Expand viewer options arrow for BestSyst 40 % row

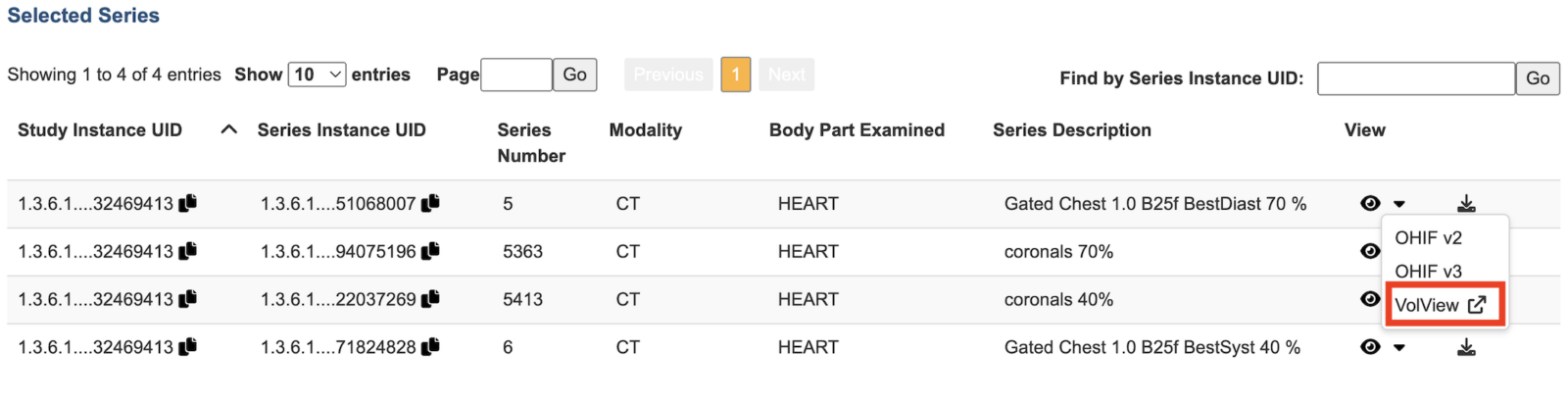point(1399,348)
